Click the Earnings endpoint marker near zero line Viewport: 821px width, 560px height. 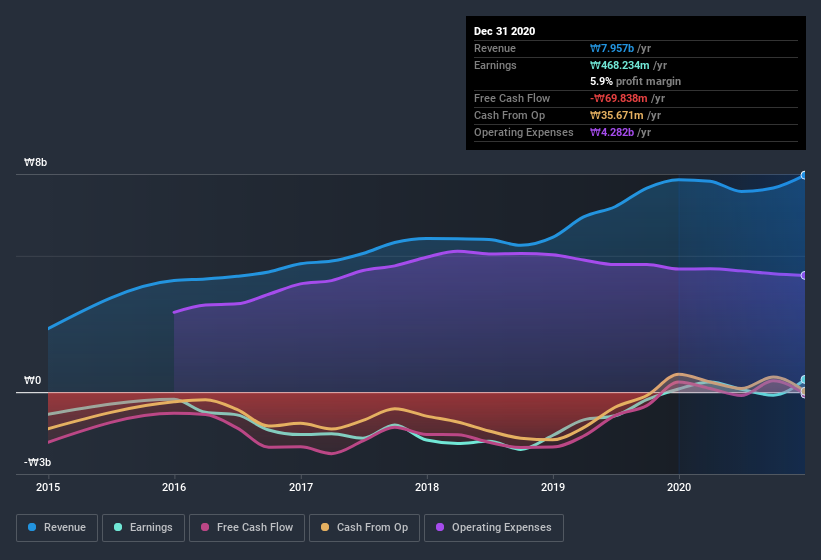pos(804,380)
